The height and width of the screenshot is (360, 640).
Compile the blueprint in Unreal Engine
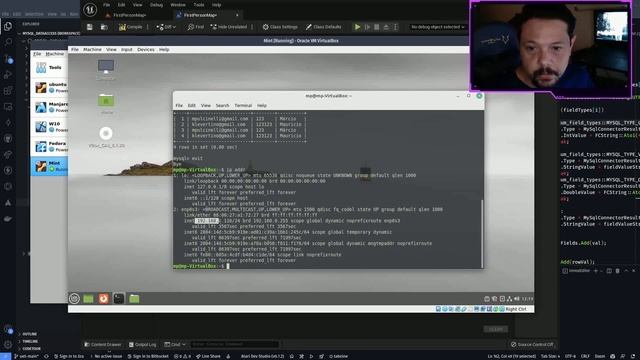click(130, 27)
